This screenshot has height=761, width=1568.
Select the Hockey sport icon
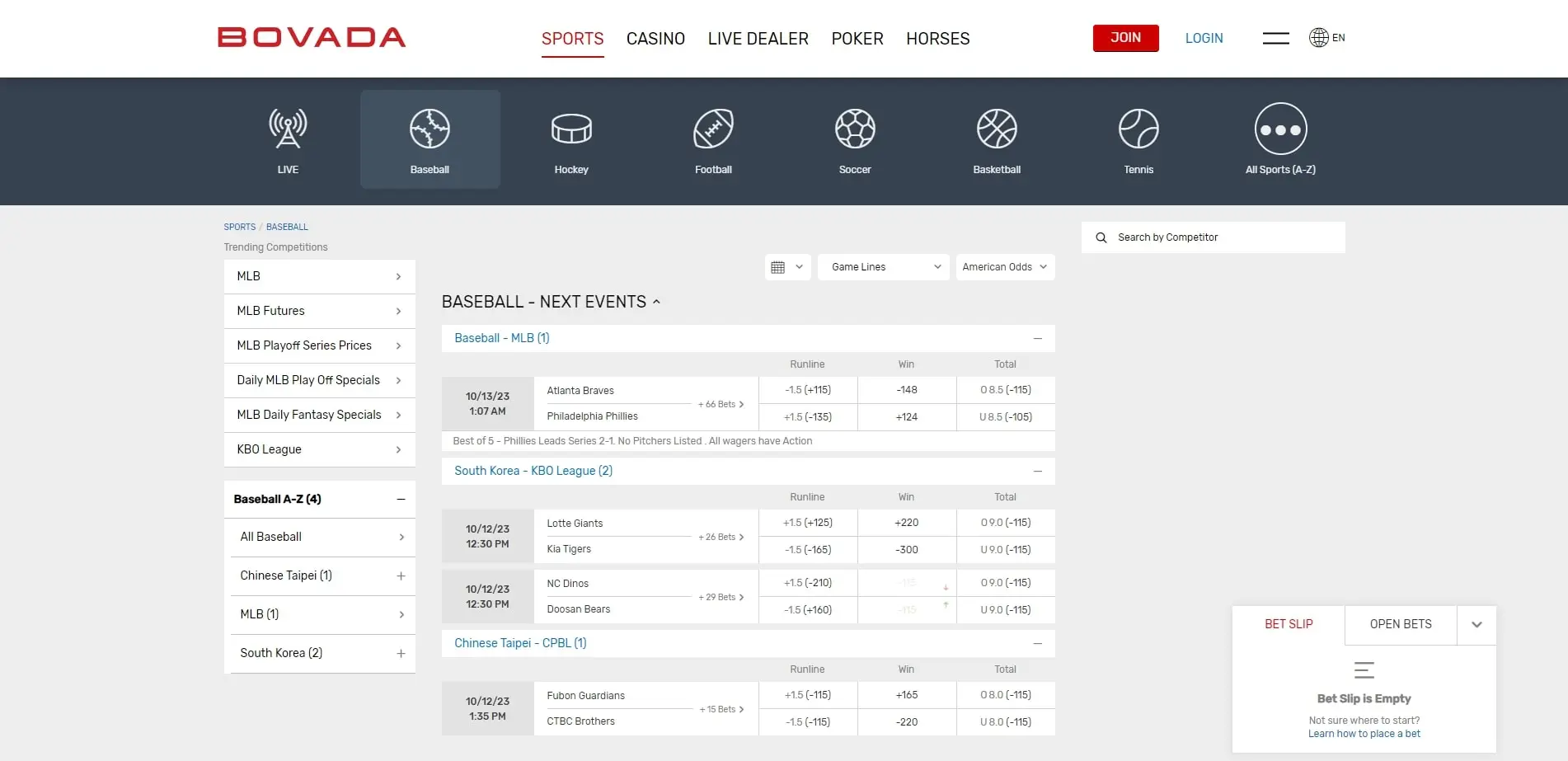pyautogui.click(x=571, y=139)
